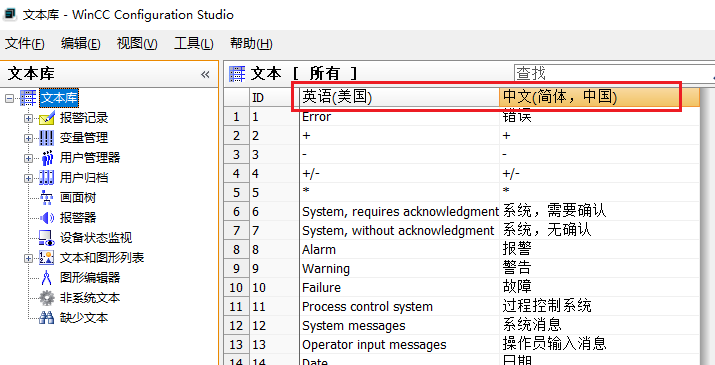Collapse the 文本库 root tree node
Screen dimensions: 715x365
tap(9, 98)
